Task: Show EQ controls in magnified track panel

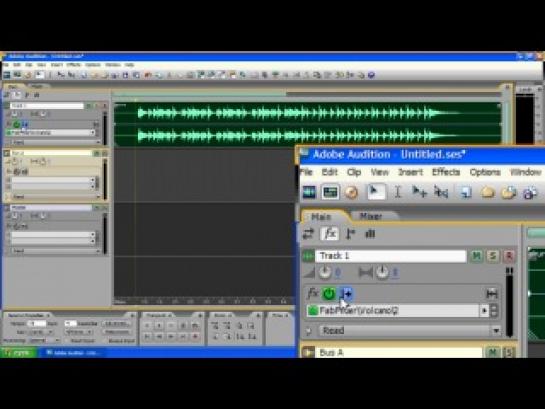Action: (x=370, y=234)
